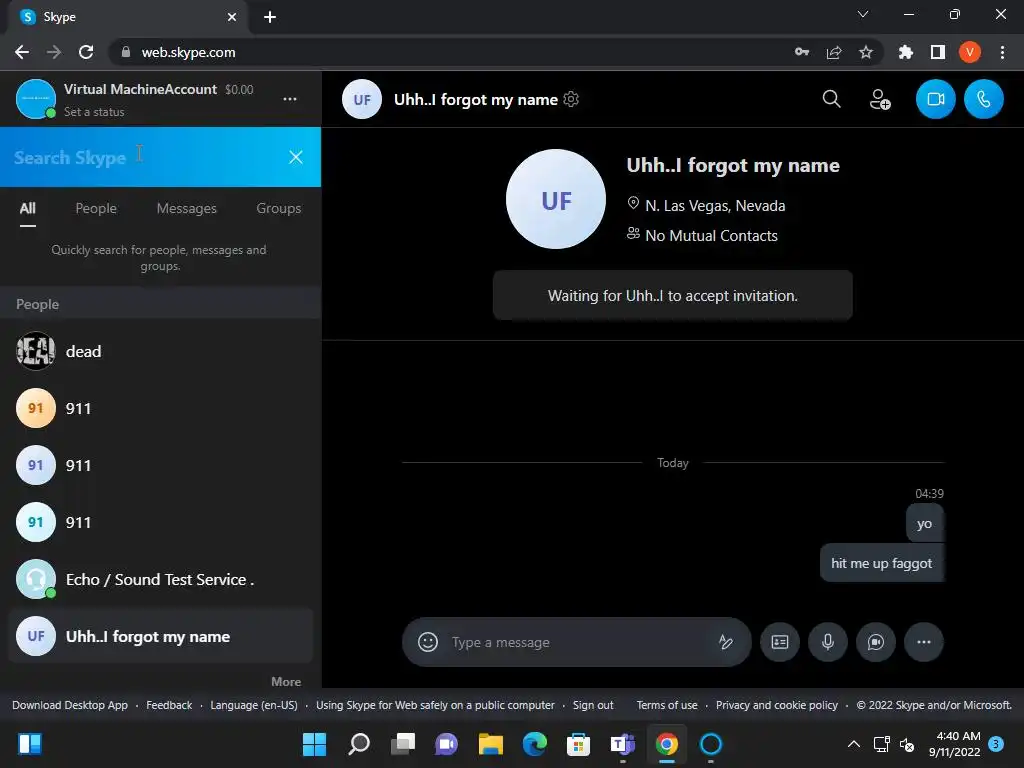Click Virtual MachineAccount profile avatar
Image resolution: width=1024 pixels, height=768 pixels.
[x=35, y=99]
